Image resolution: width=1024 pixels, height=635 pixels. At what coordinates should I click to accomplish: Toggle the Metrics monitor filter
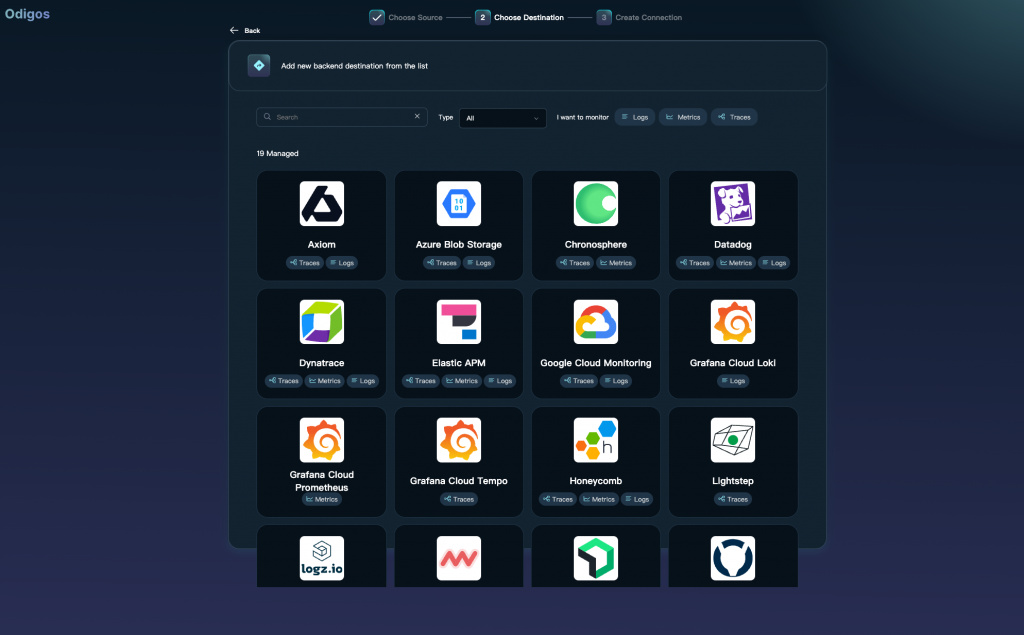tap(682, 117)
